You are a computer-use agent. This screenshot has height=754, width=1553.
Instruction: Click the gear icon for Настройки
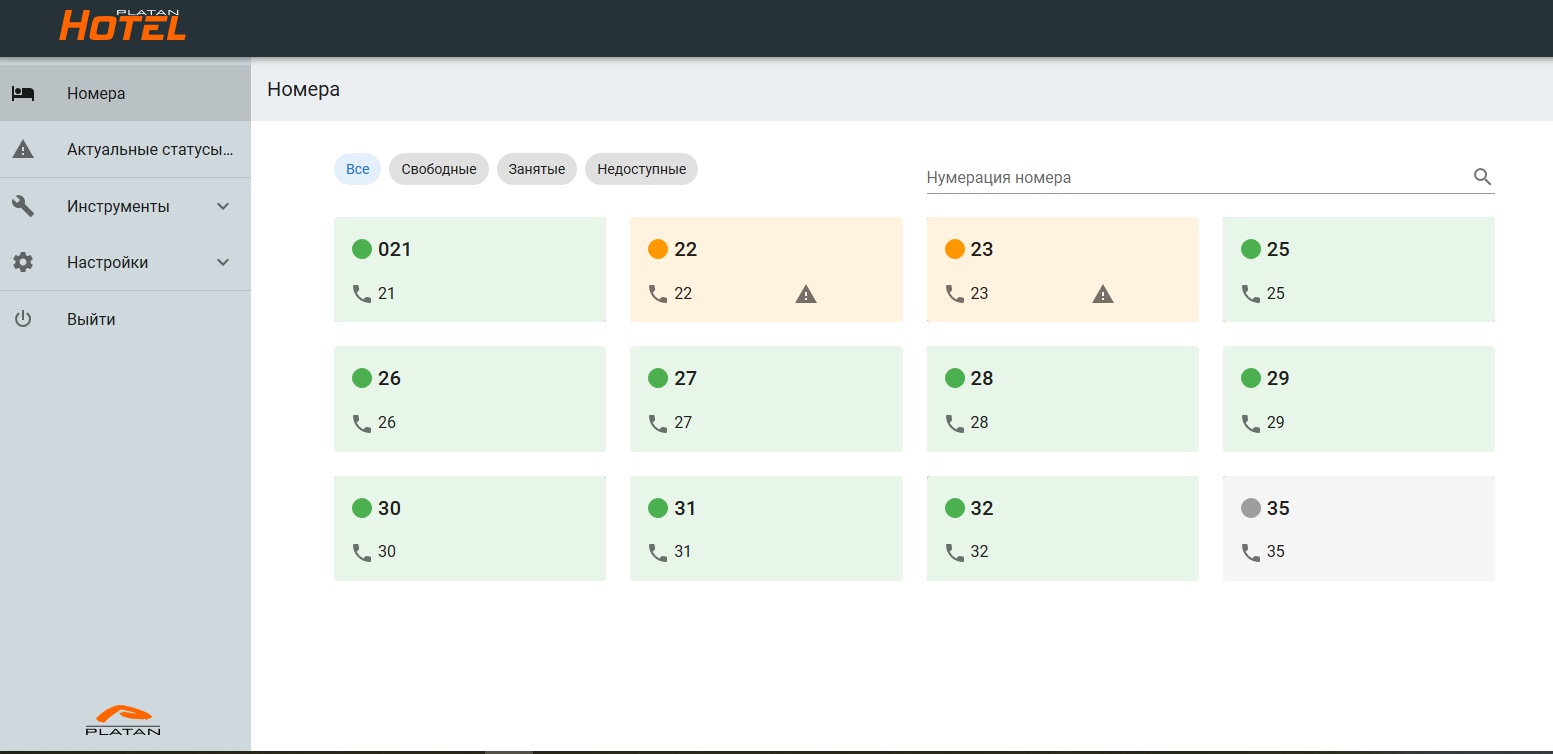[23, 262]
